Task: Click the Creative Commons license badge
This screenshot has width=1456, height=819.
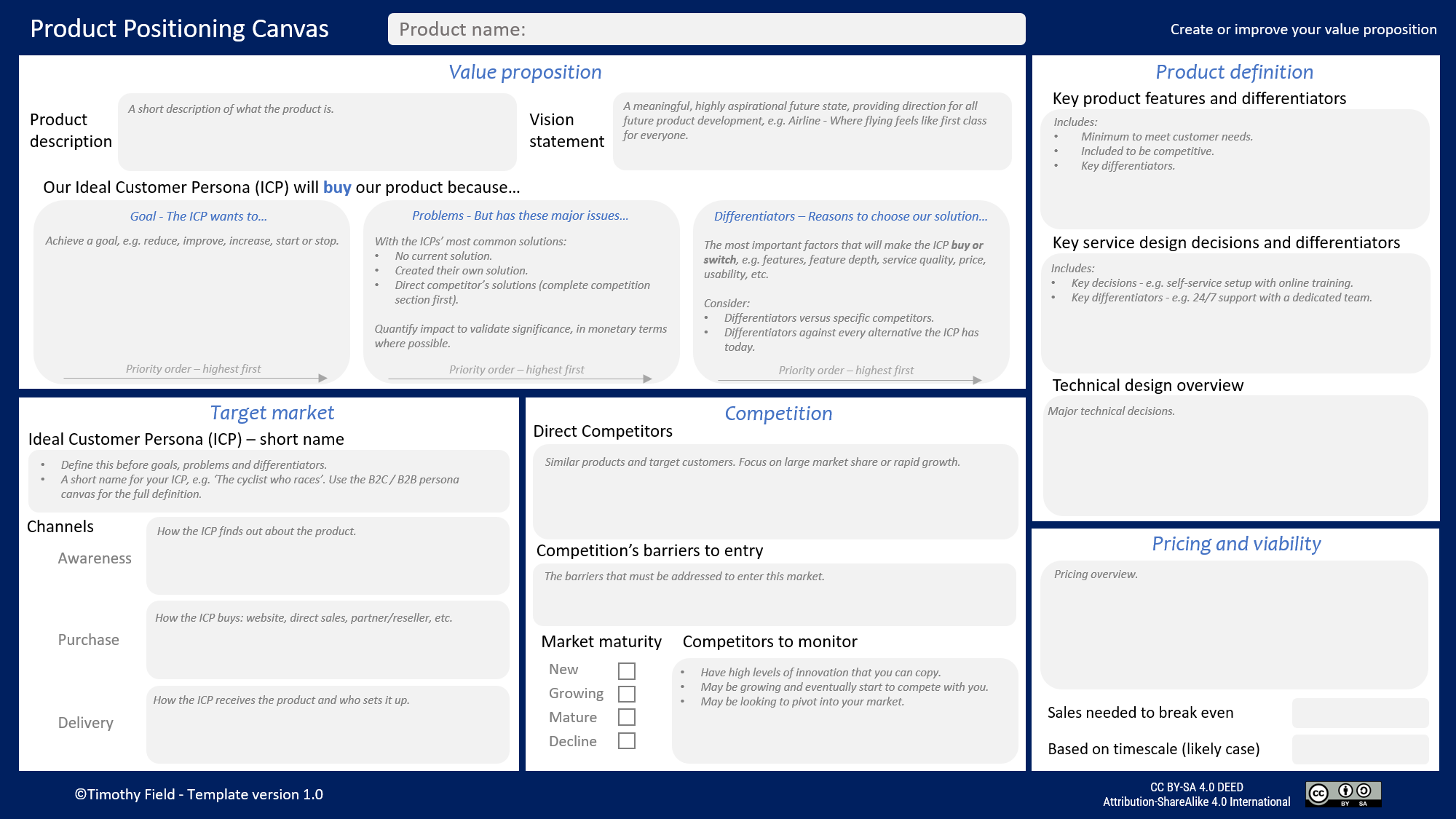Action: (x=1343, y=794)
